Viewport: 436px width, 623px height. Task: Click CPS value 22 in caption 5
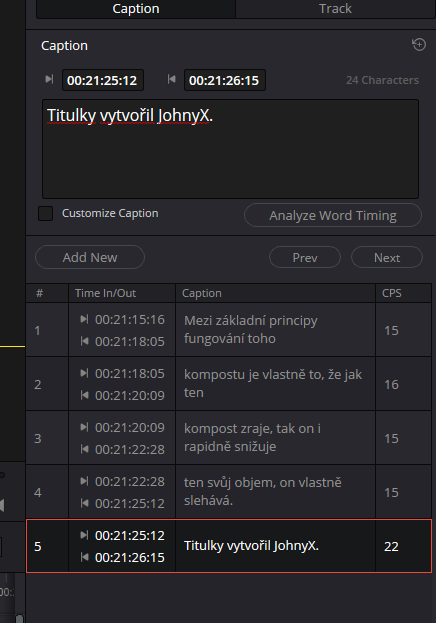coord(391,547)
